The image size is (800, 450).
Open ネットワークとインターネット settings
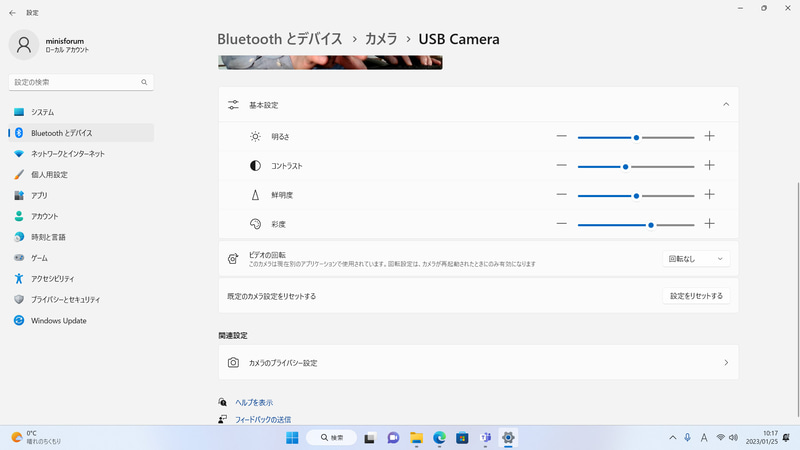pos(81,154)
